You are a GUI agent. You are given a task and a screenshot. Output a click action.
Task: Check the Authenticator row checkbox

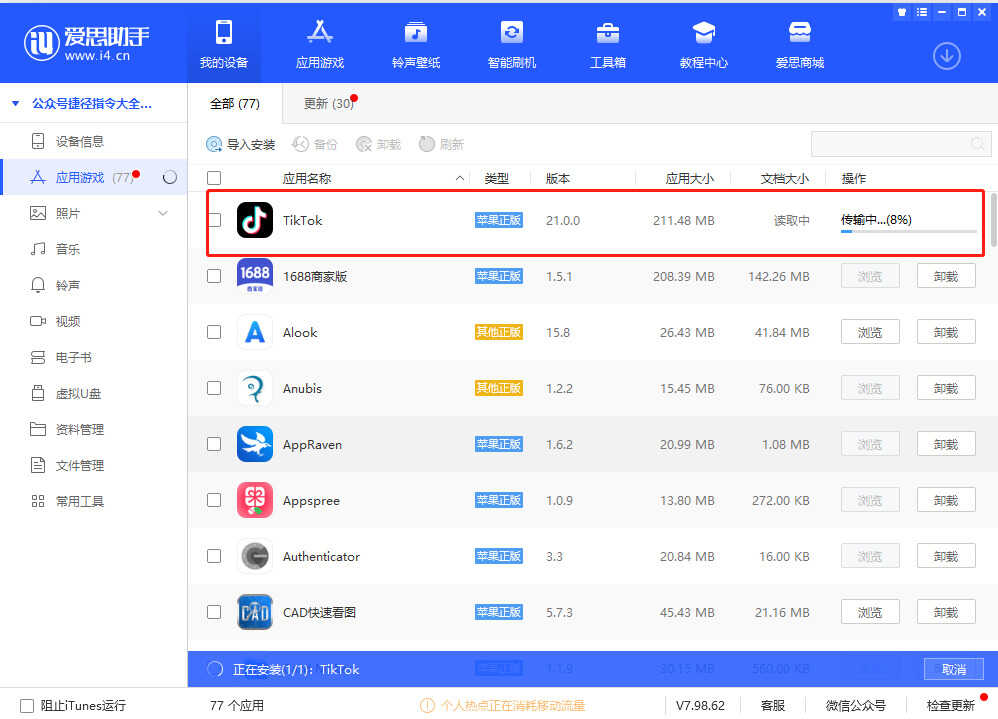[x=214, y=556]
